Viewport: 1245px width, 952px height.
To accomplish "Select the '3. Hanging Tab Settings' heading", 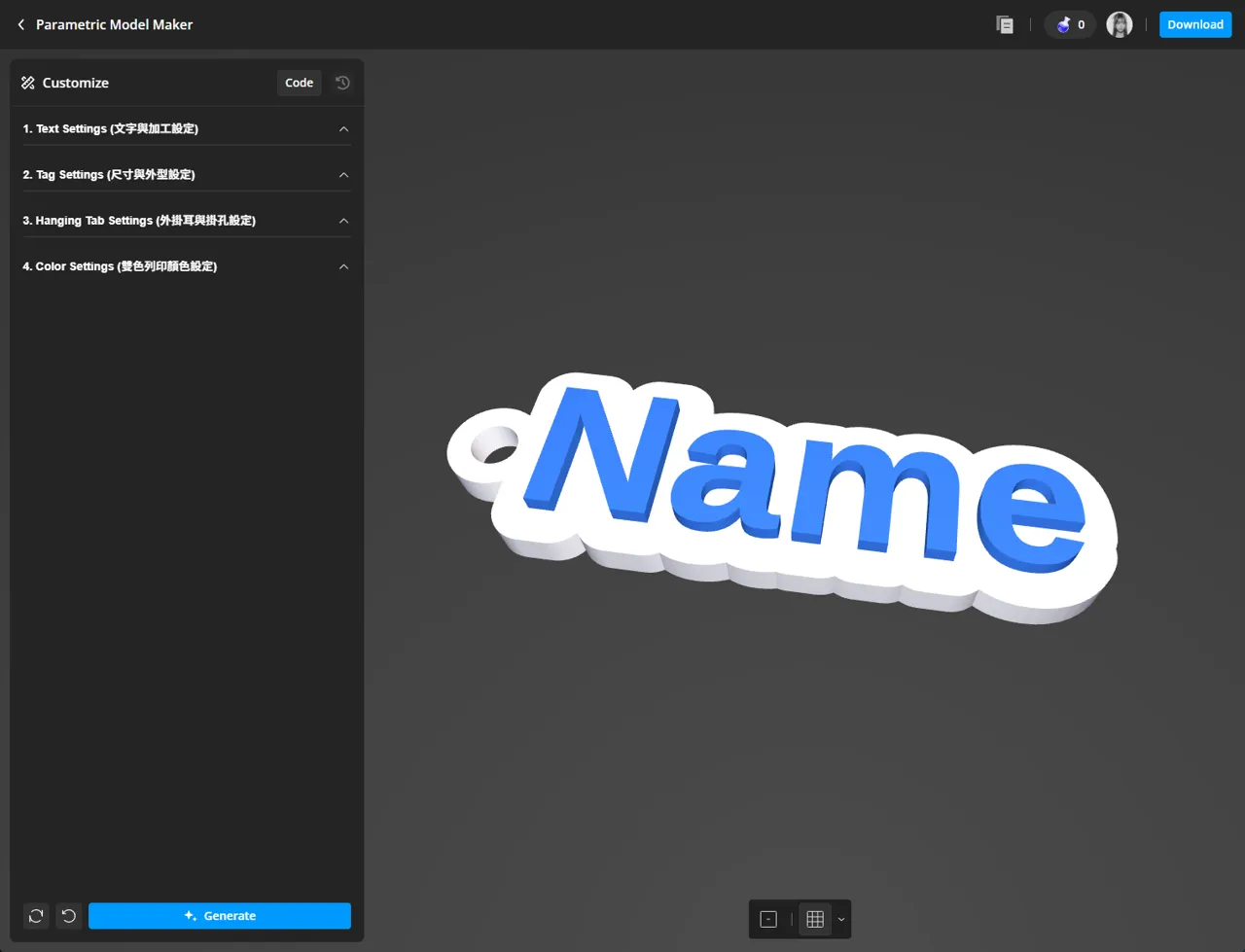I will pos(139,221).
